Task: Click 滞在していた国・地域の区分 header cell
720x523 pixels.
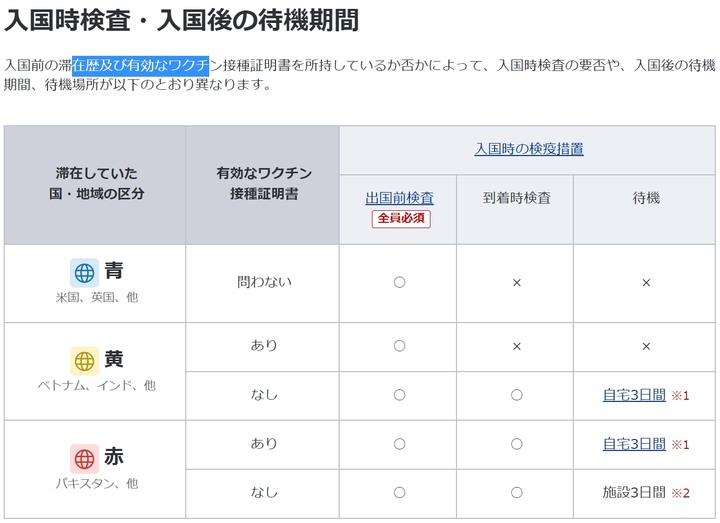Action: [97, 184]
